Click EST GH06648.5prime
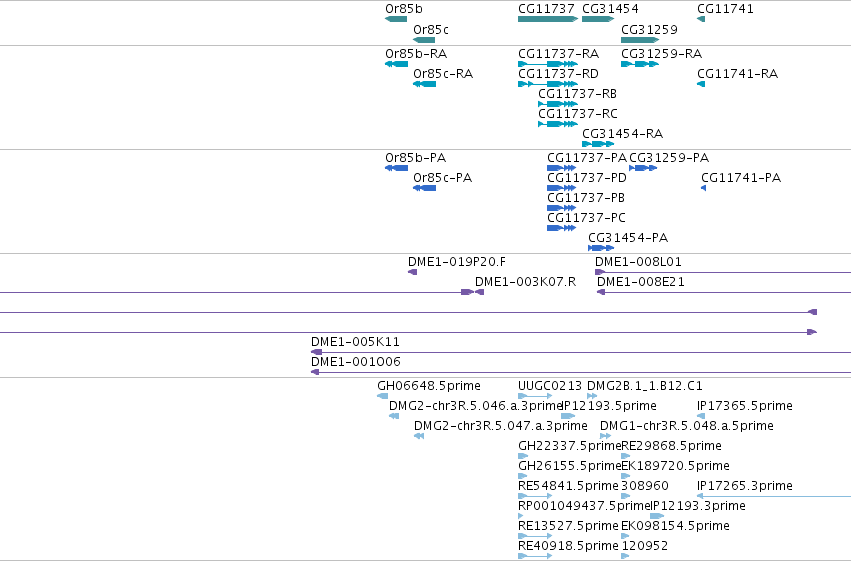Screen dimensions: 851x561 coord(383,396)
